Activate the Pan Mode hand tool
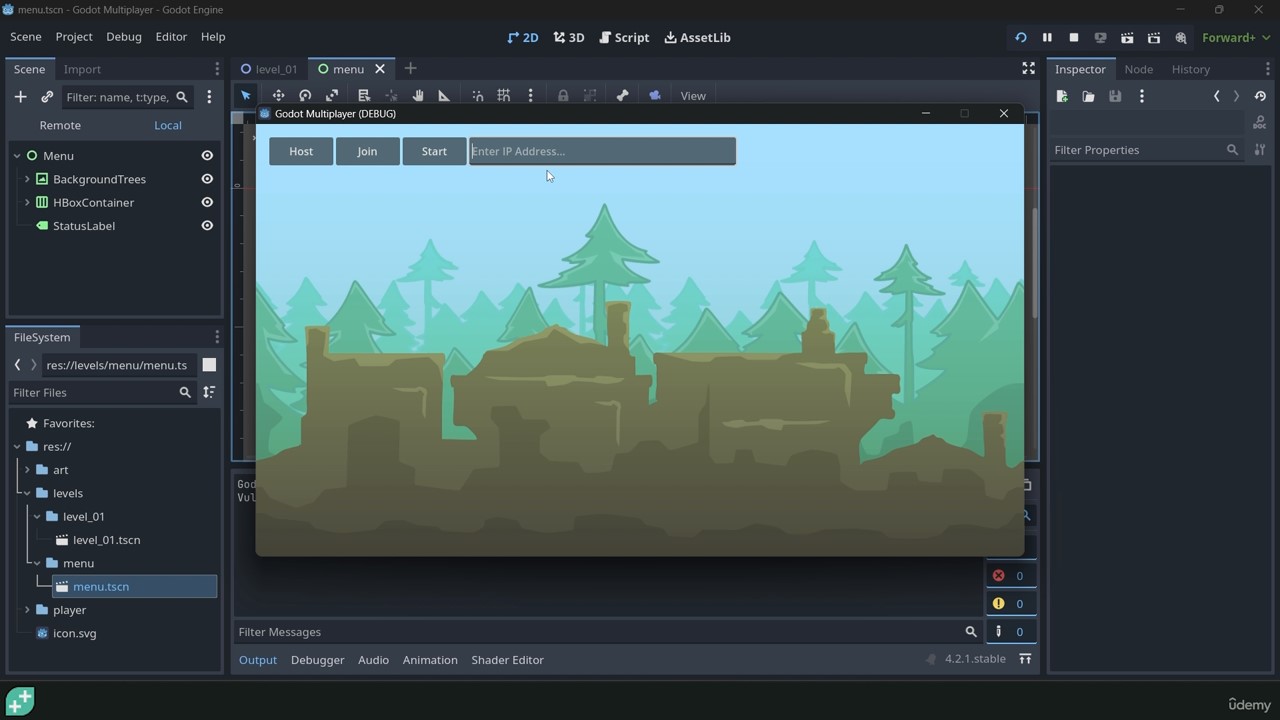Viewport: 1280px width, 720px height. (x=418, y=96)
